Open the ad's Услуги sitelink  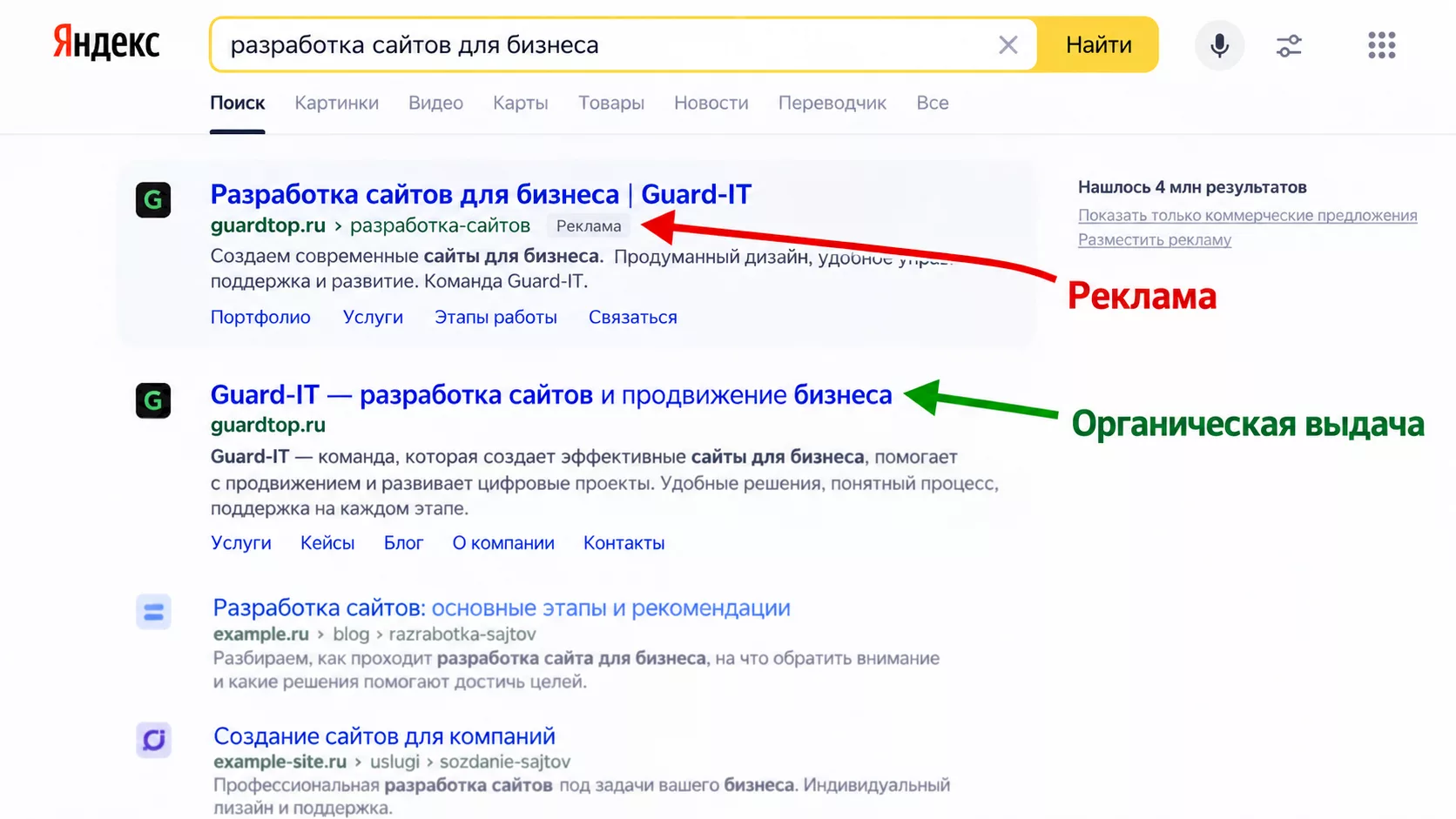373,317
